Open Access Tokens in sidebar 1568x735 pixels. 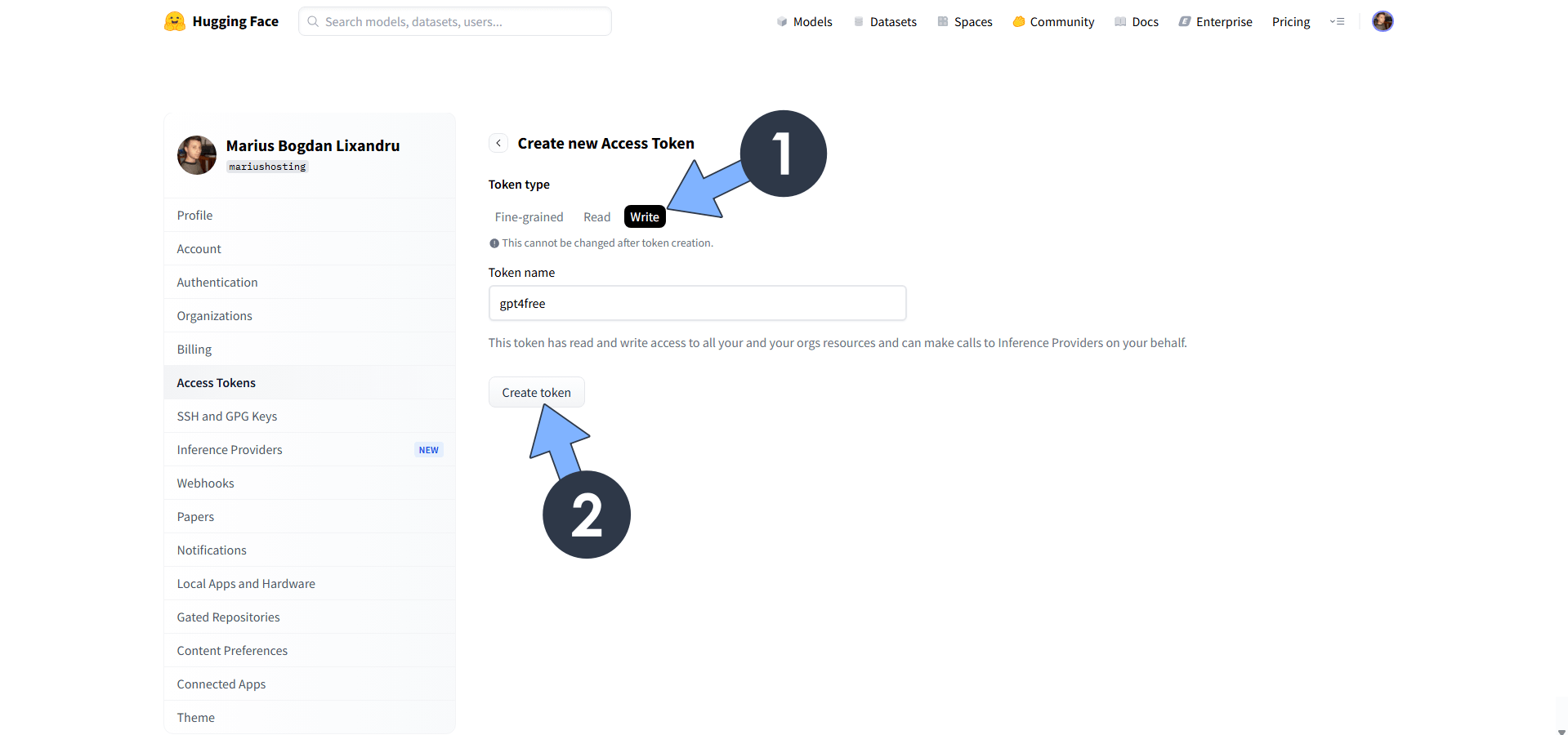click(310, 382)
